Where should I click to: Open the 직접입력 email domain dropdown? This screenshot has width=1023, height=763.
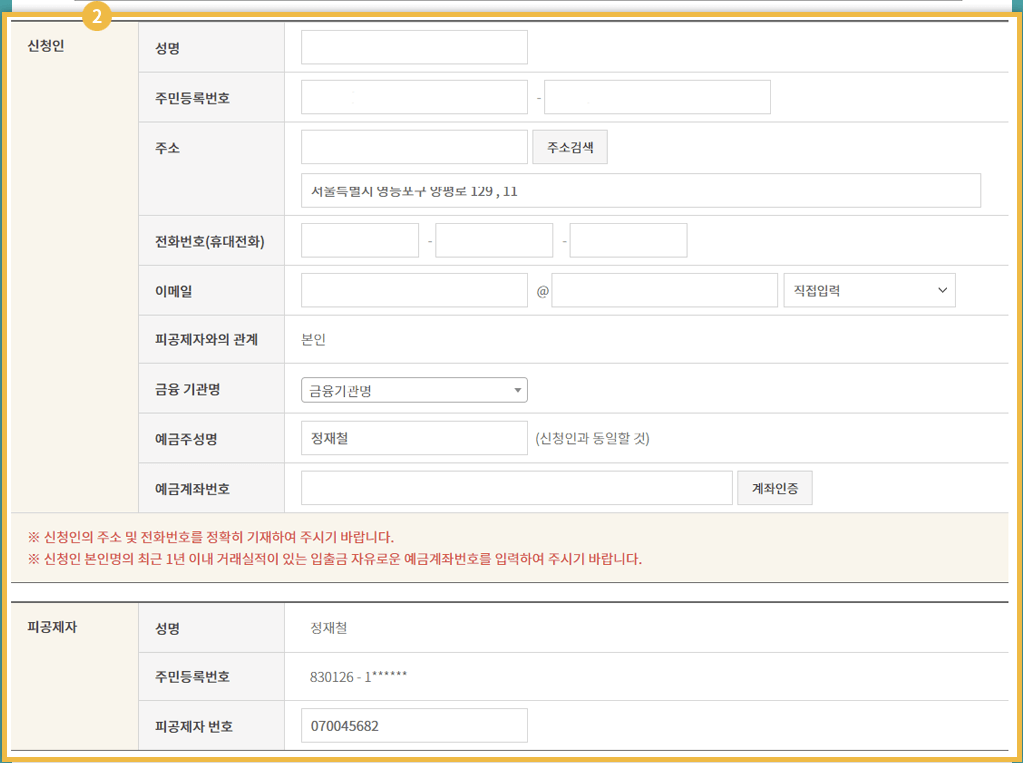[870, 290]
